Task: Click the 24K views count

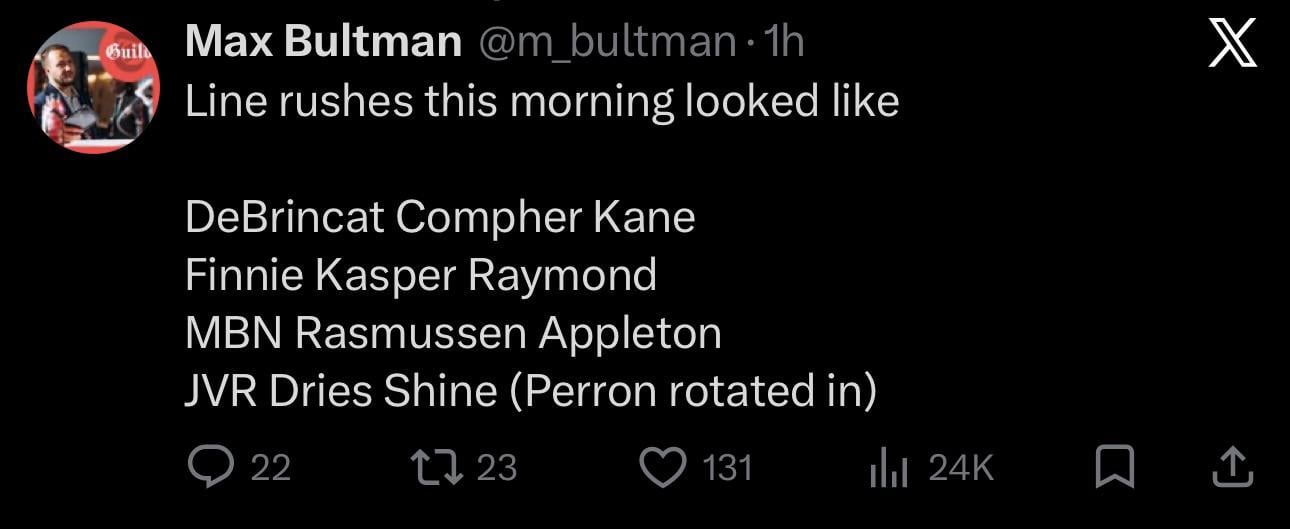Action: click(x=961, y=467)
